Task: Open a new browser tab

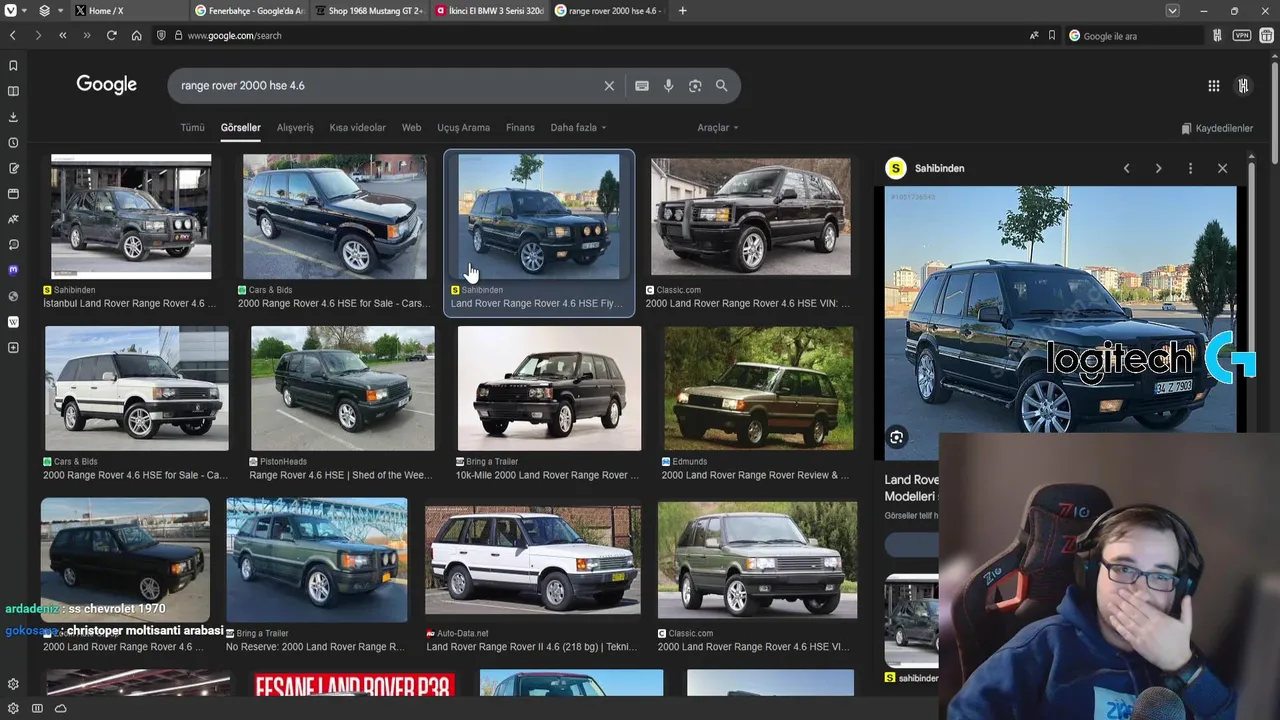Action: point(682,11)
